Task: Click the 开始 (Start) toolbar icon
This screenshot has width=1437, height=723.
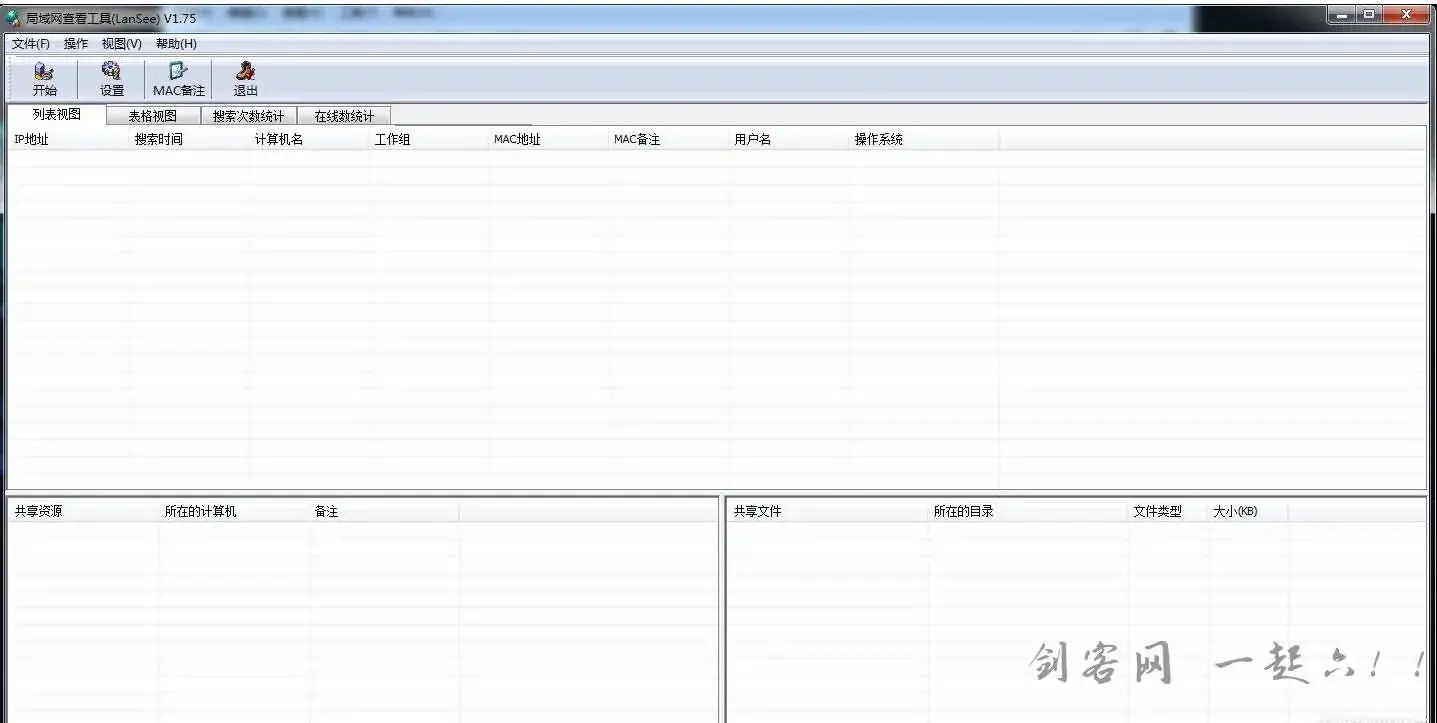Action: tap(44, 78)
